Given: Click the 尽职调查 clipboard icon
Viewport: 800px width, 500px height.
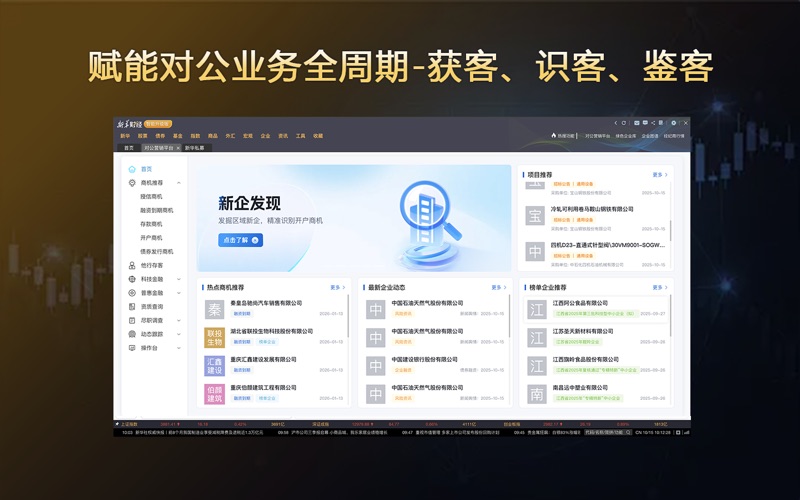Looking at the screenshot, I should point(132,320).
